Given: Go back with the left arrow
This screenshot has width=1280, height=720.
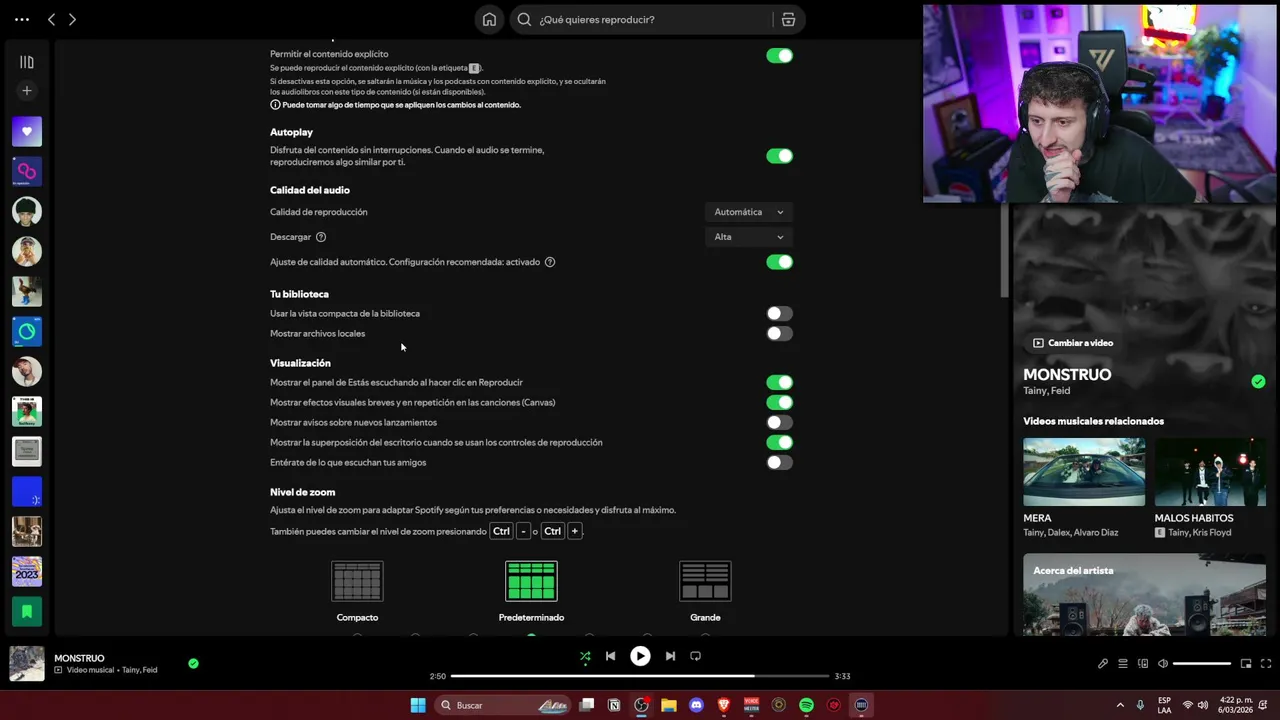Looking at the screenshot, I should [52, 19].
